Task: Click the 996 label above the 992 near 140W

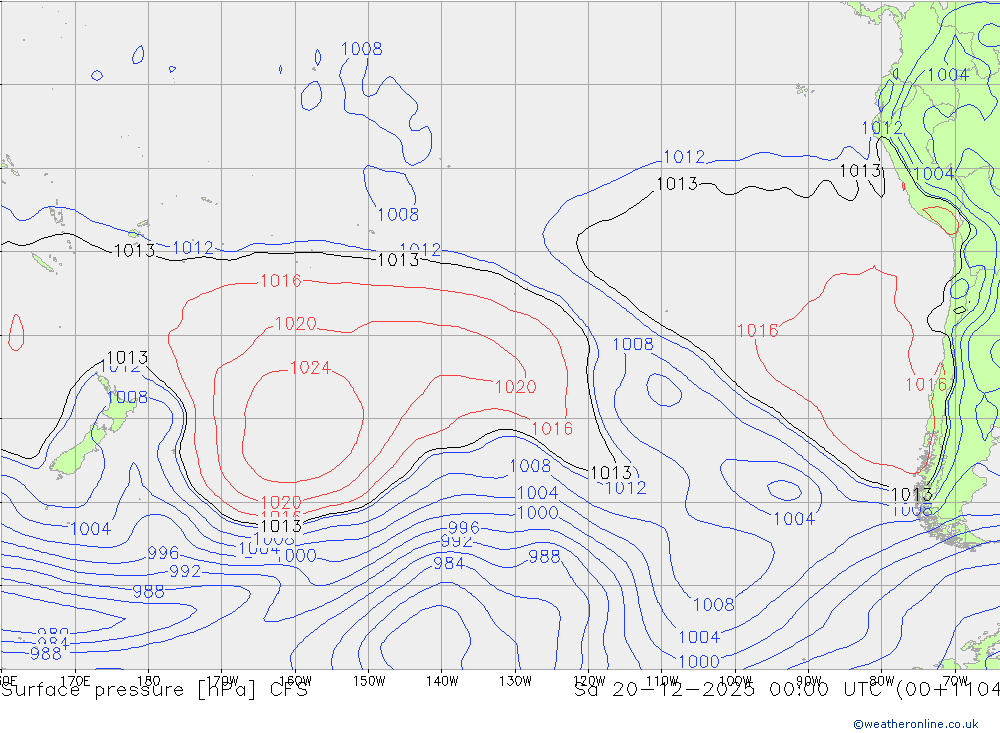Action: coord(464,528)
